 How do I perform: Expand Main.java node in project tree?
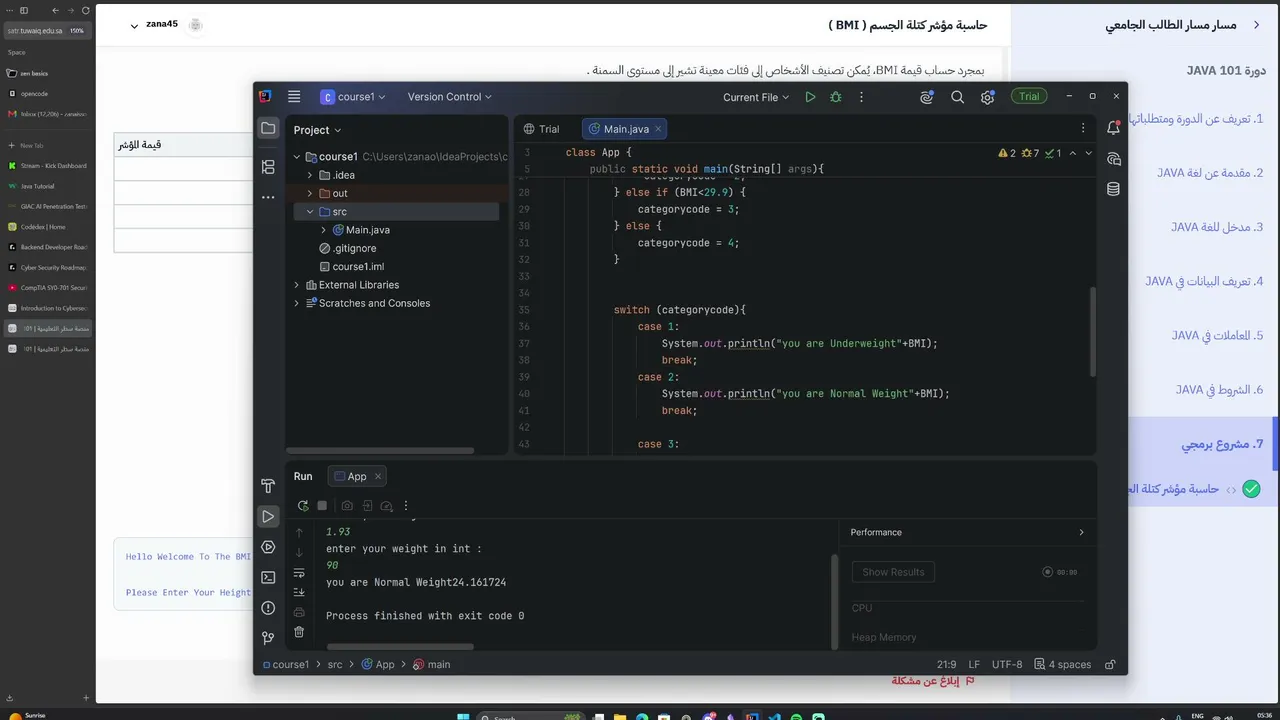coord(323,230)
